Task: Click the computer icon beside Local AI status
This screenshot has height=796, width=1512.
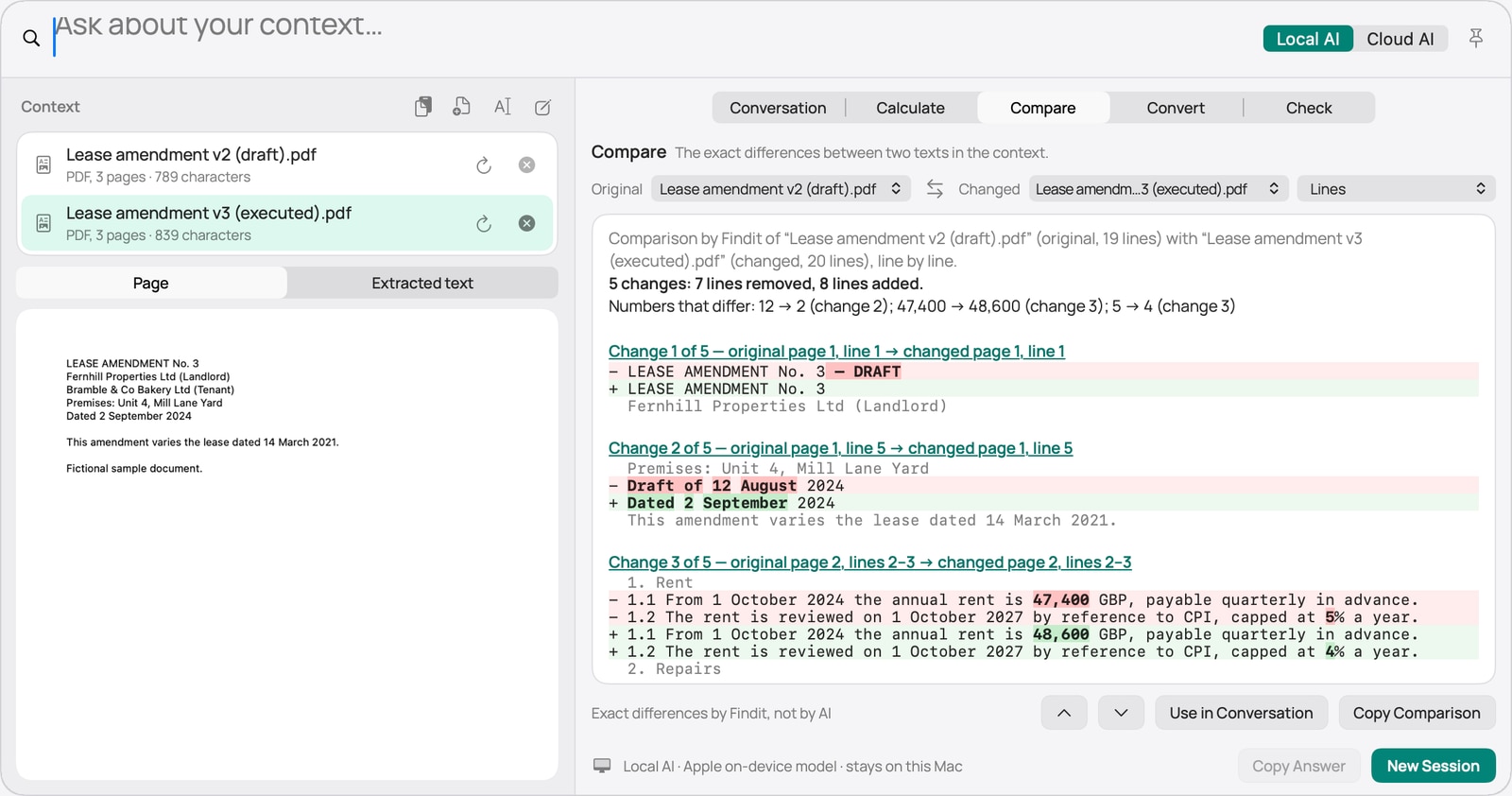Action: (x=602, y=766)
